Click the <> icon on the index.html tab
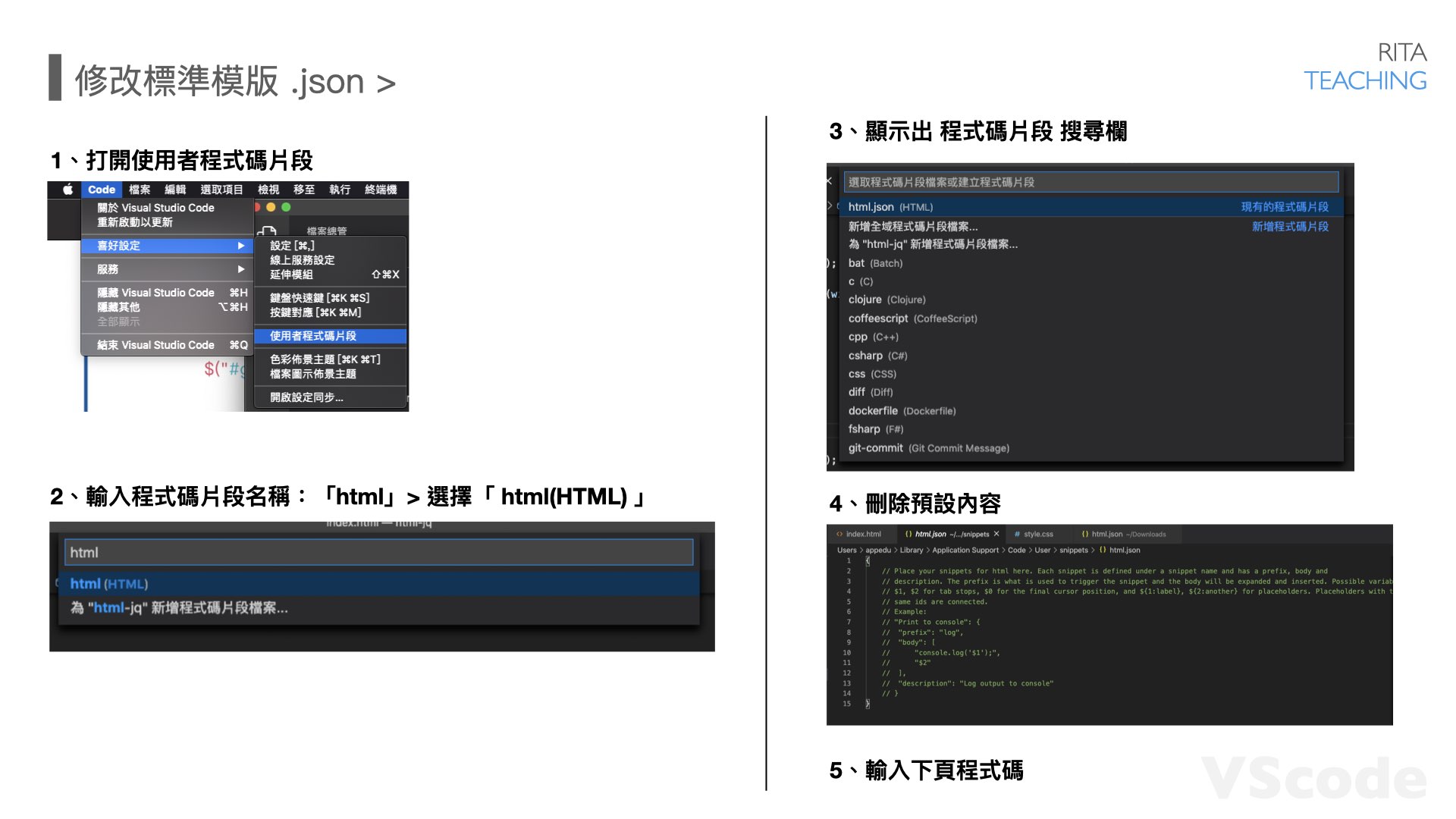Screen dimensions: 1456x819 point(839,534)
